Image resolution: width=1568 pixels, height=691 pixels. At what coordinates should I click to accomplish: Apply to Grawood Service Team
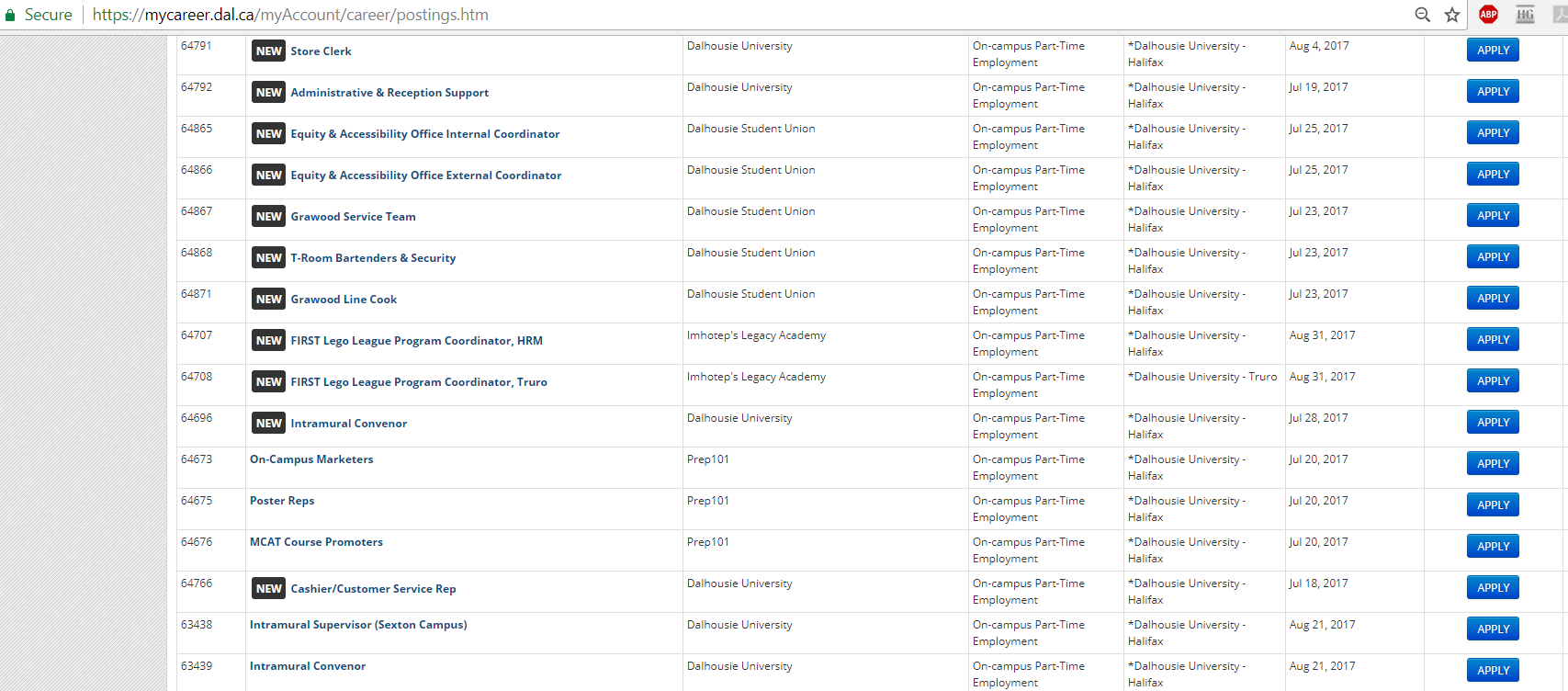tap(1493, 216)
